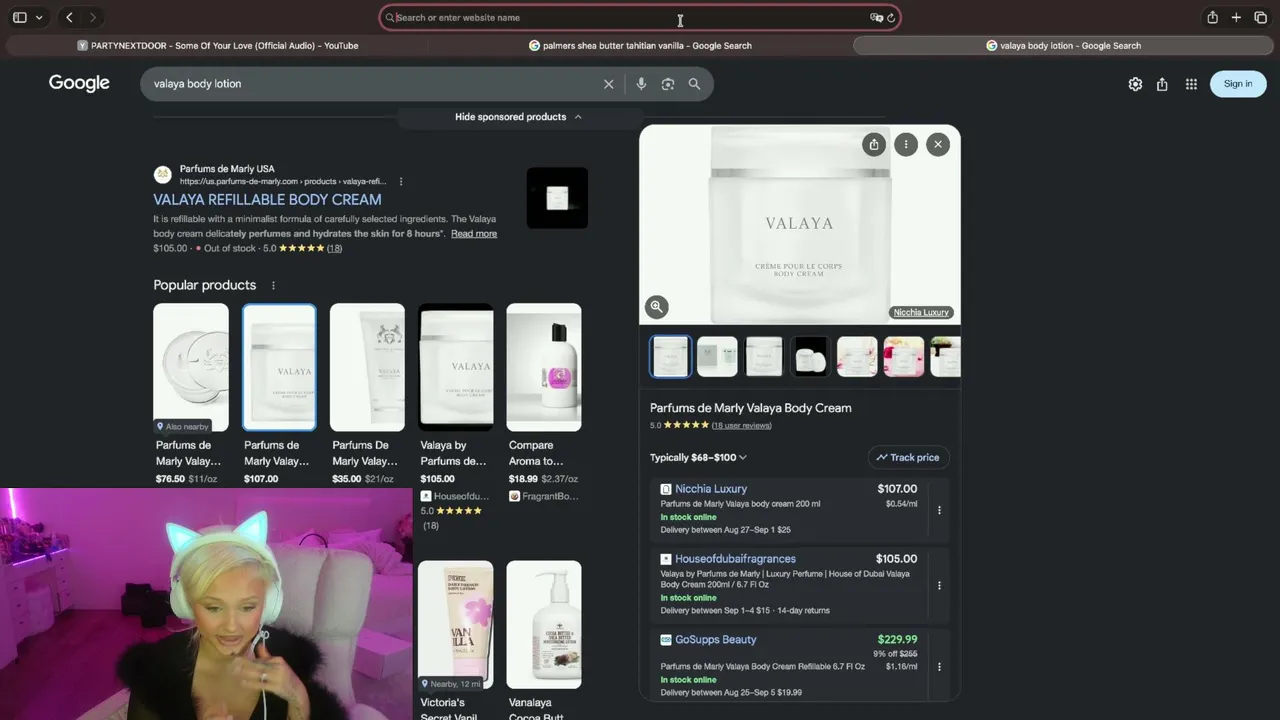1280x720 pixels.
Task: Select the first product image thumbnail
Action: click(x=670, y=357)
